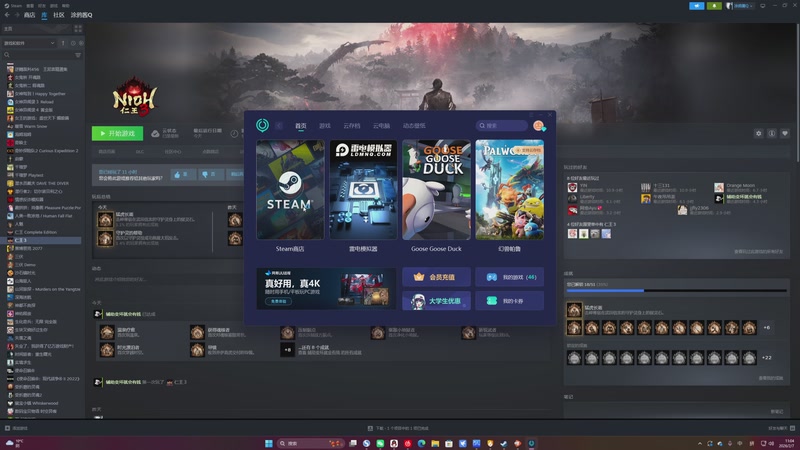The width and height of the screenshot is (800, 450).
Task: Click the library grid view icon
Action: pyautogui.click(x=78, y=29)
